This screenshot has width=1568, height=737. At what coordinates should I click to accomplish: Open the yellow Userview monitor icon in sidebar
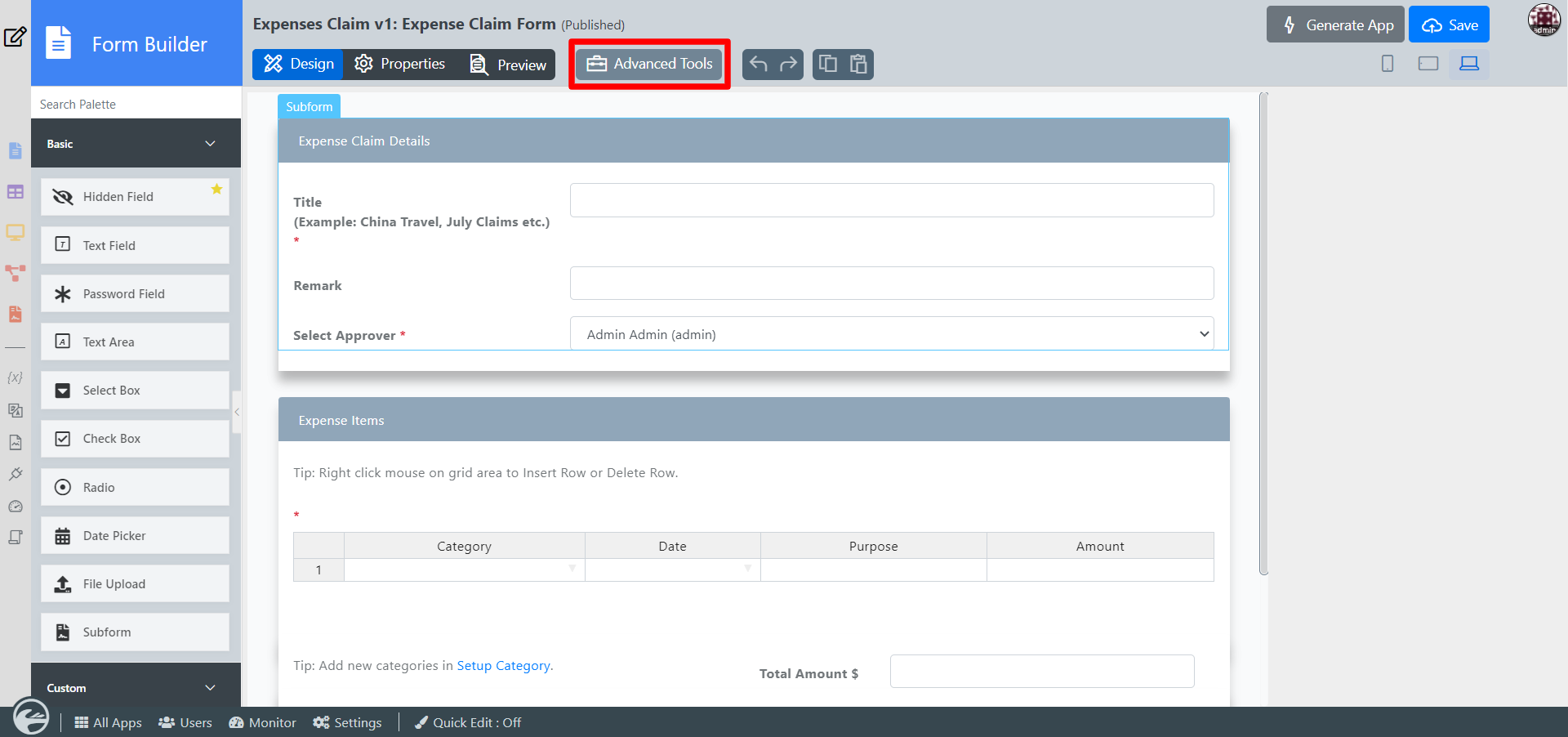16,233
